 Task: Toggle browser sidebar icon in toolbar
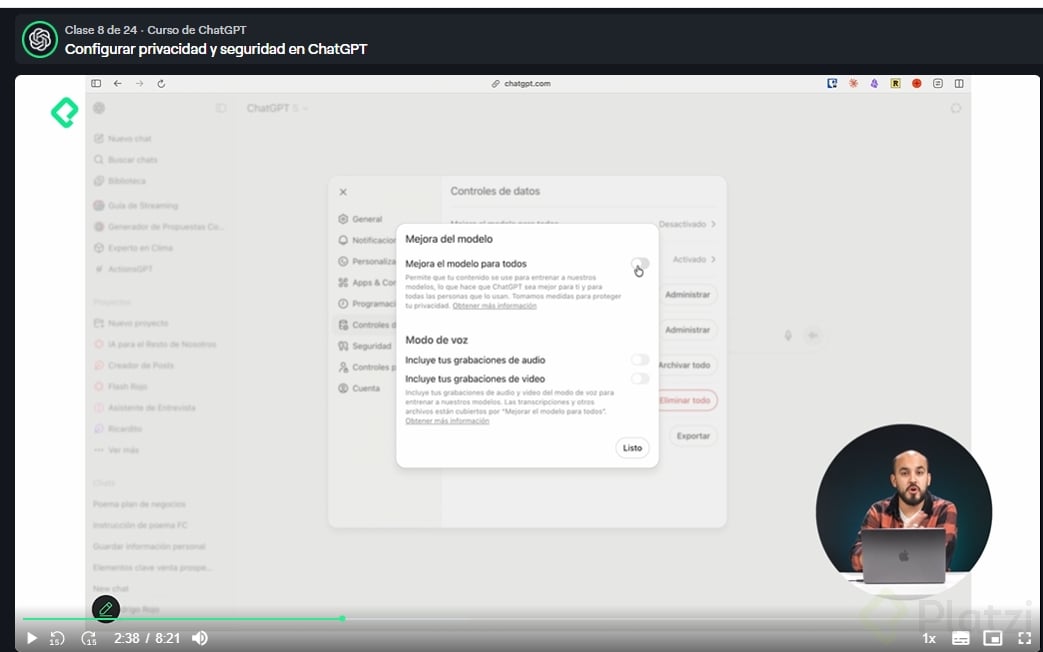(96, 83)
